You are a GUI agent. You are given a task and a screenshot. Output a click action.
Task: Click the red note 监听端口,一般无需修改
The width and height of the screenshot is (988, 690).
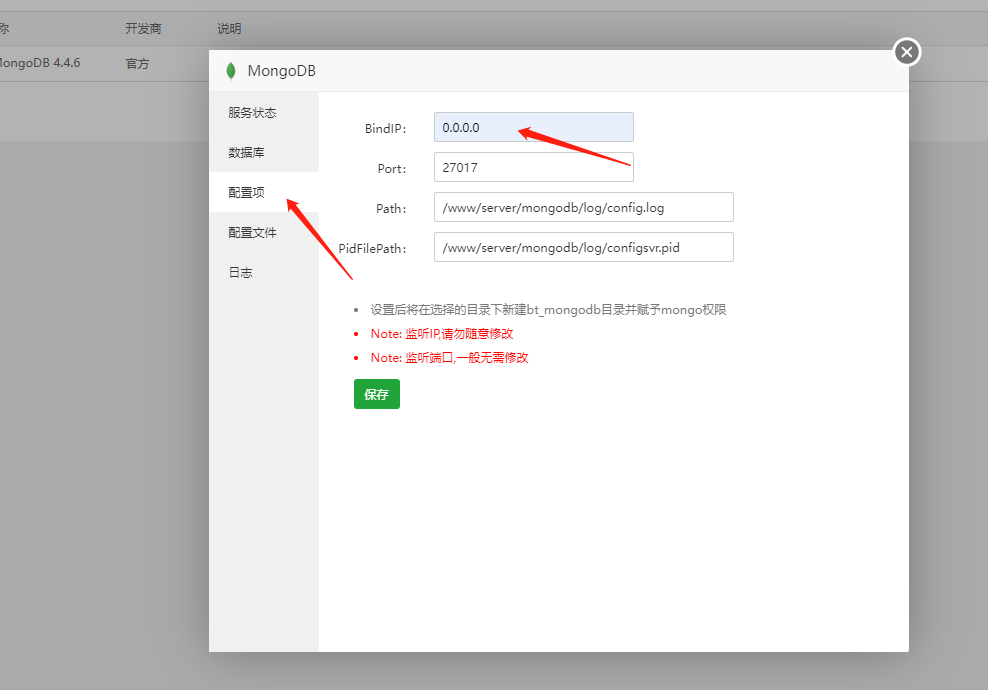[449, 358]
